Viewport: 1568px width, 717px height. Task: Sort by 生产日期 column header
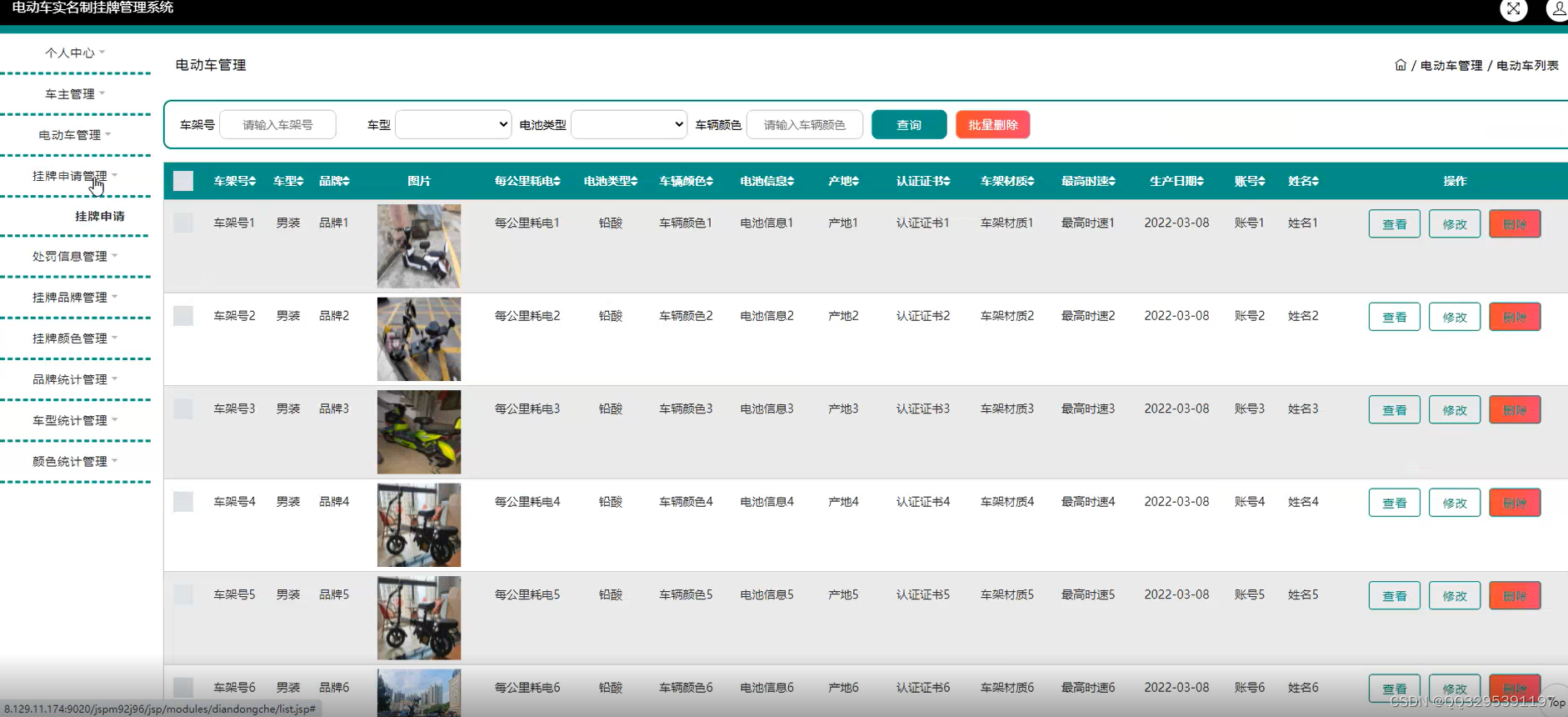point(1176,181)
